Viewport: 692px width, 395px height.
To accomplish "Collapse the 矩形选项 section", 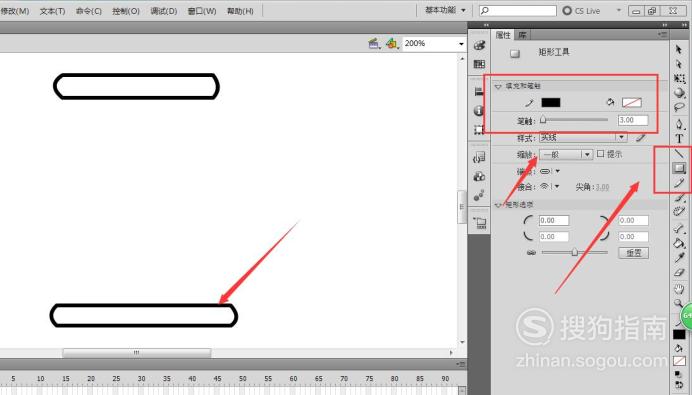I will coord(498,205).
